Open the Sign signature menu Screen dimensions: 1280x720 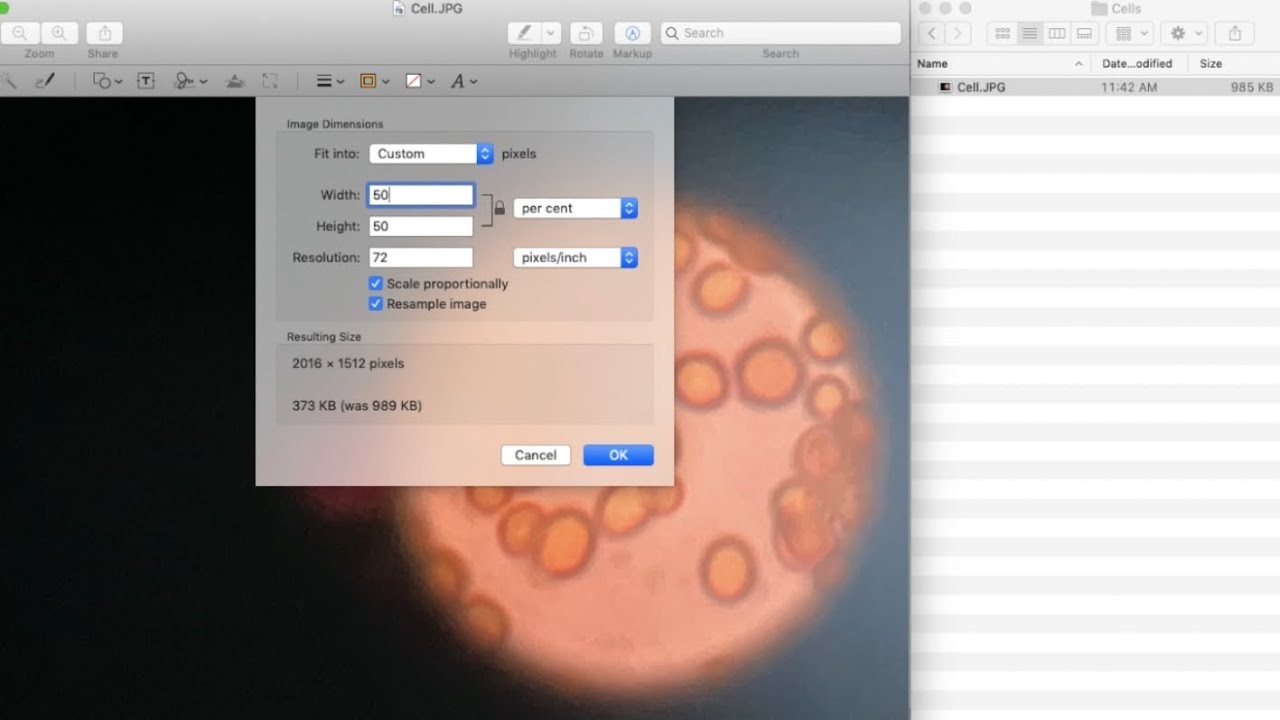[190, 81]
